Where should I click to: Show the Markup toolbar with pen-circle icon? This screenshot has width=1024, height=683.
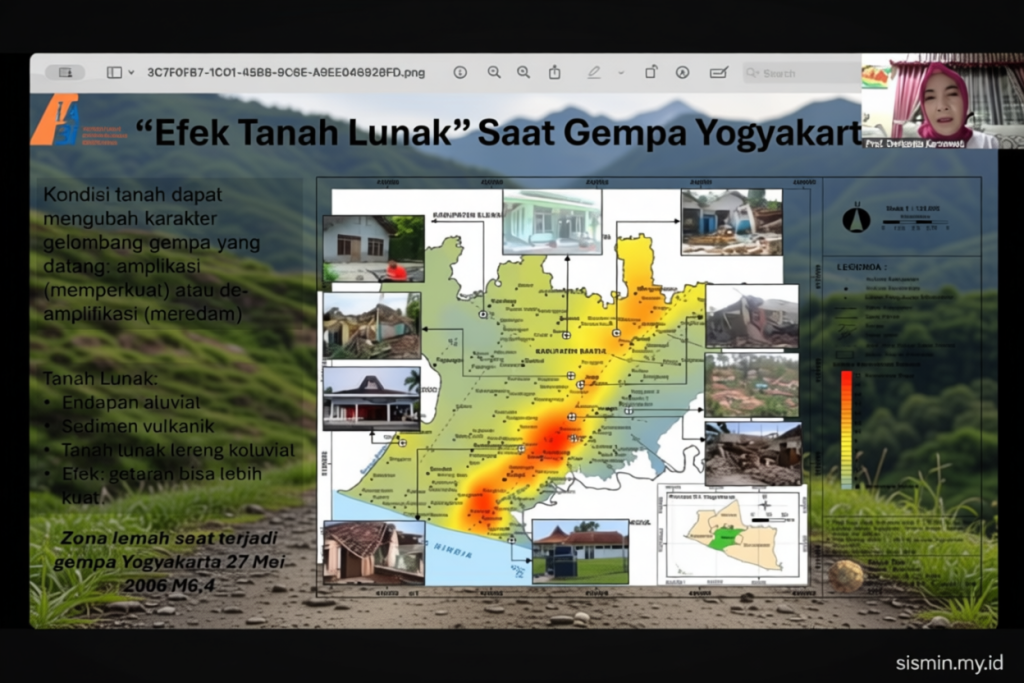(683, 73)
